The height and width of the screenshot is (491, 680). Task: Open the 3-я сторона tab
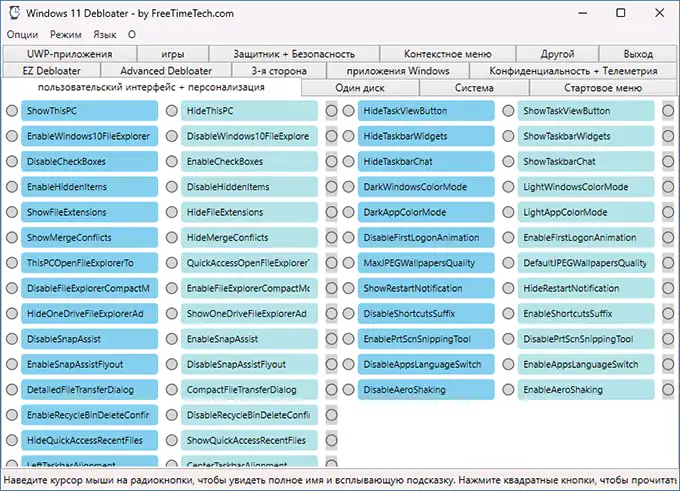279,71
